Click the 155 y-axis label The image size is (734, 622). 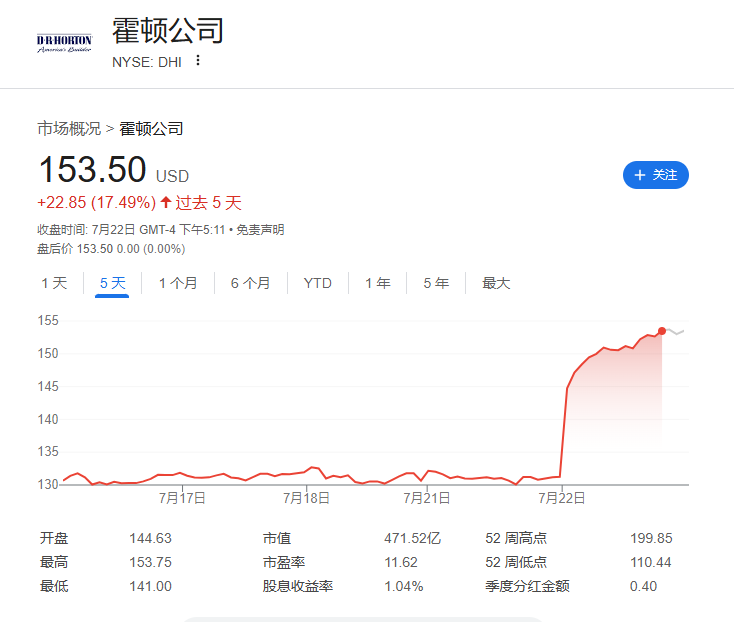48,321
